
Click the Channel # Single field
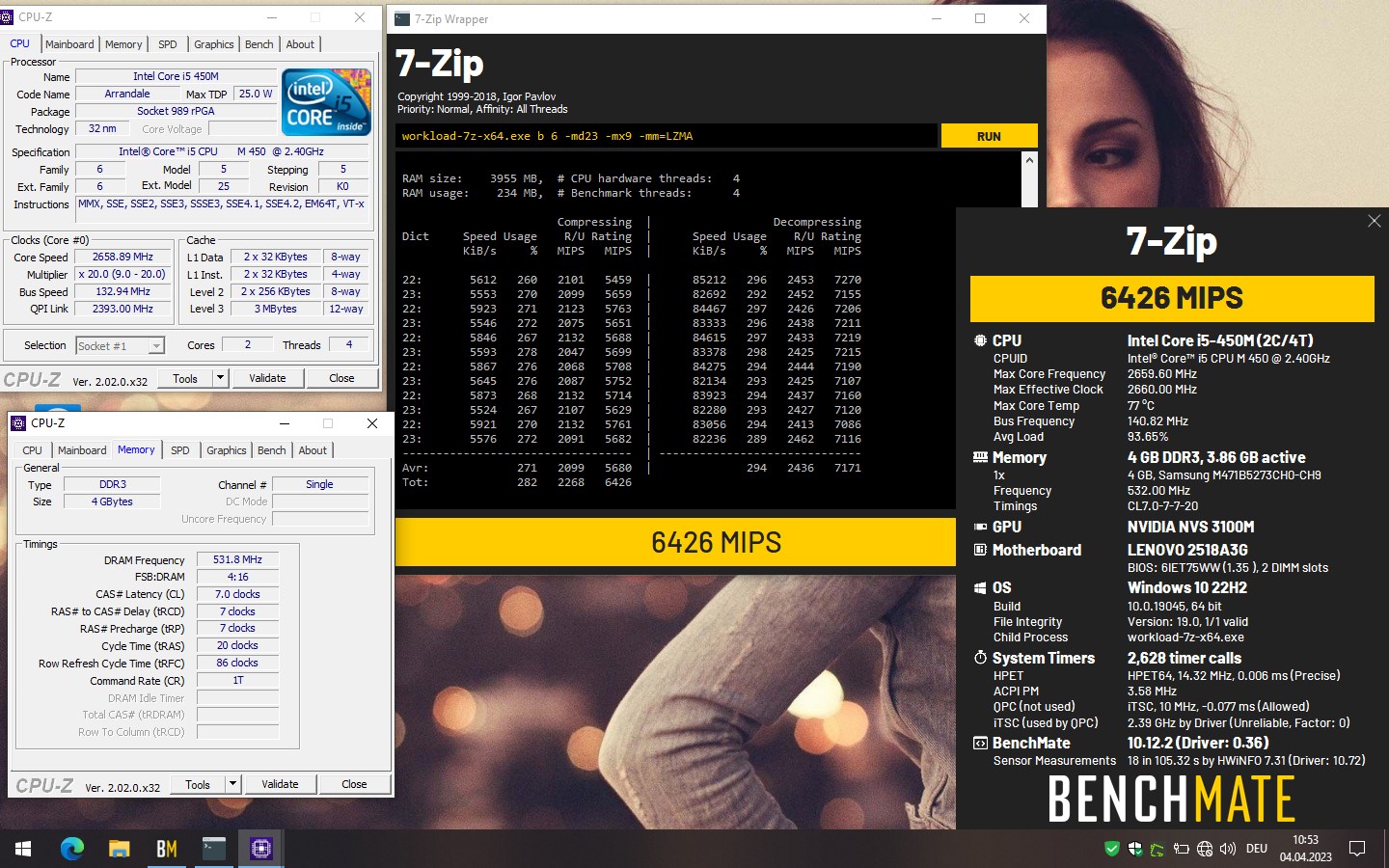(319, 485)
